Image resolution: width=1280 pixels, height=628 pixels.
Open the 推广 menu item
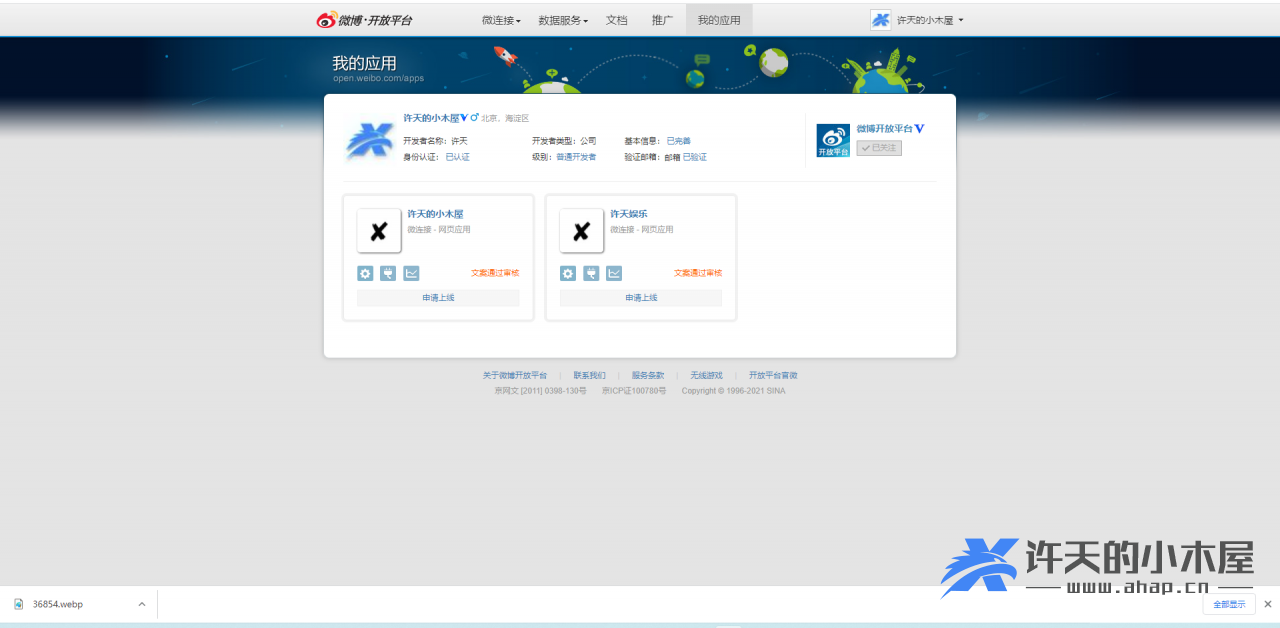click(662, 20)
